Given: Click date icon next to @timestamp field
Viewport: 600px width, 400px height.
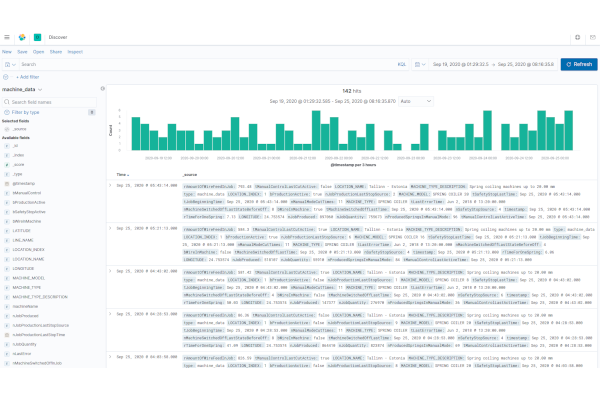Looking at the screenshot, I should [7, 184].
